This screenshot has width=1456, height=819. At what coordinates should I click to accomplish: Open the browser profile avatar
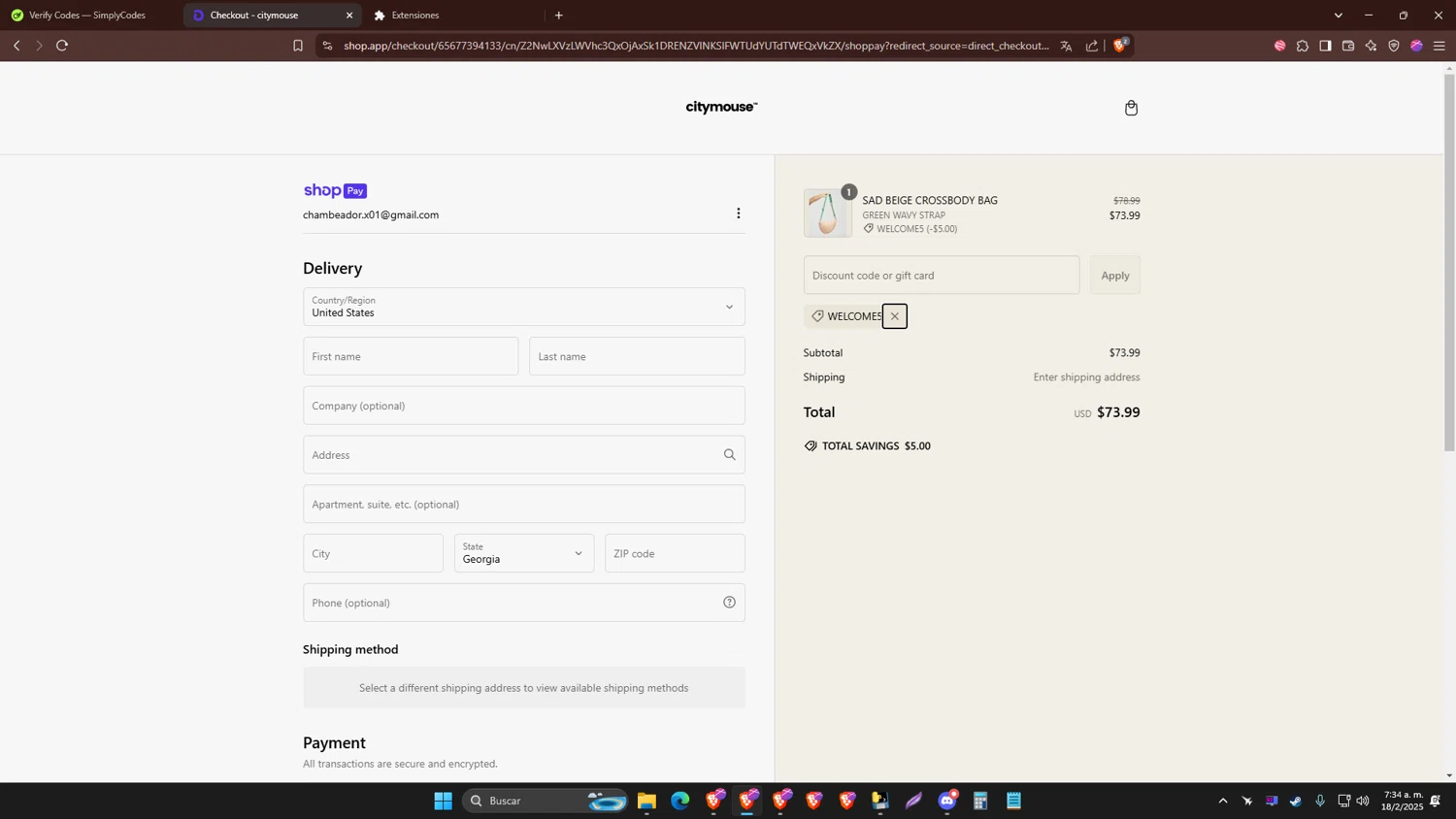pyautogui.click(x=1416, y=46)
